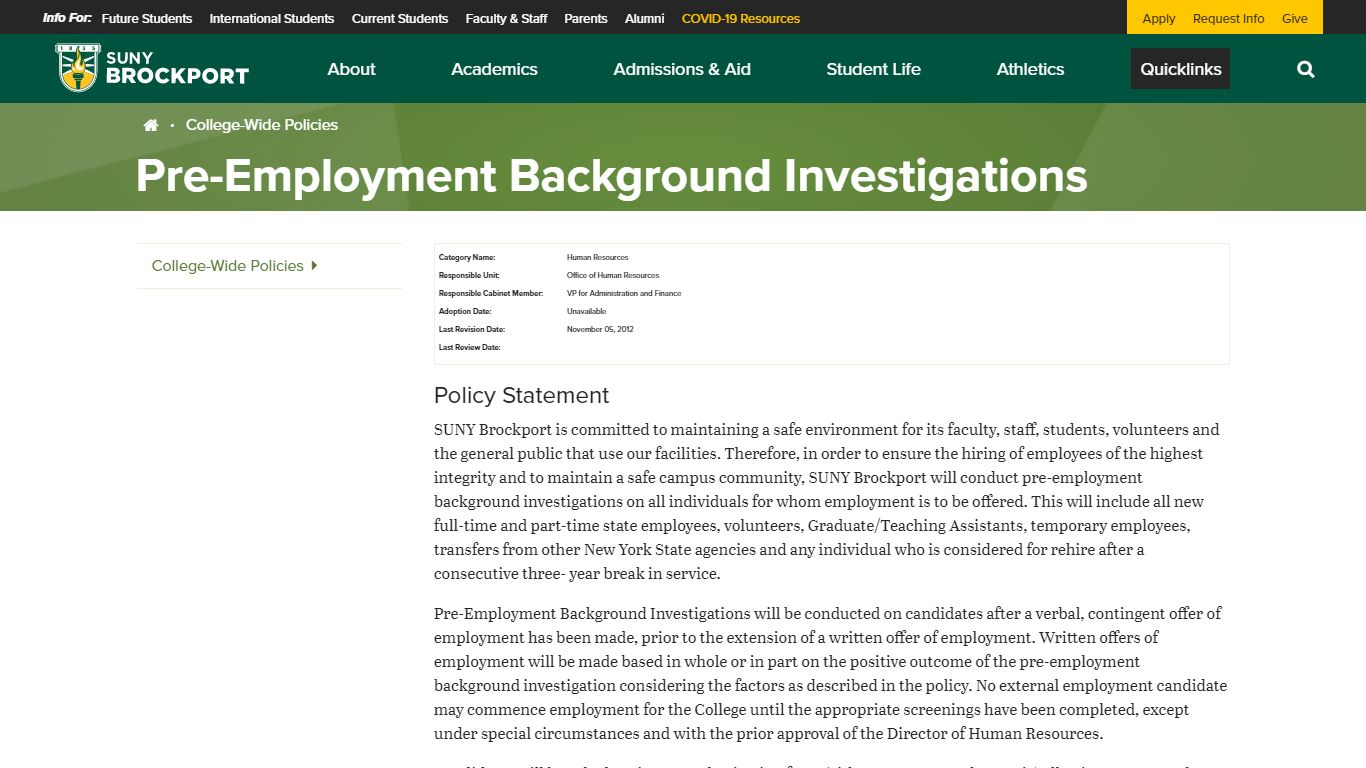Open College-Wide Policies sidebar link
This screenshot has height=768, width=1366.
(x=227, y=265)
